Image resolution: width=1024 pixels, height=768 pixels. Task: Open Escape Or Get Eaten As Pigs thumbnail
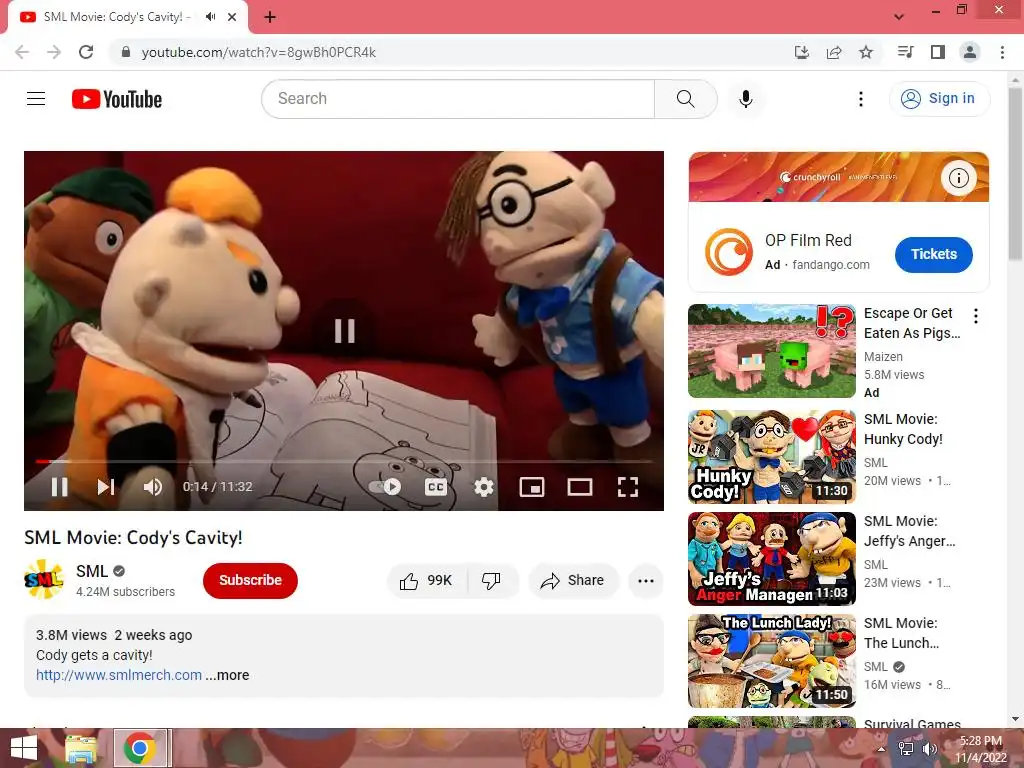pos(771,351)
